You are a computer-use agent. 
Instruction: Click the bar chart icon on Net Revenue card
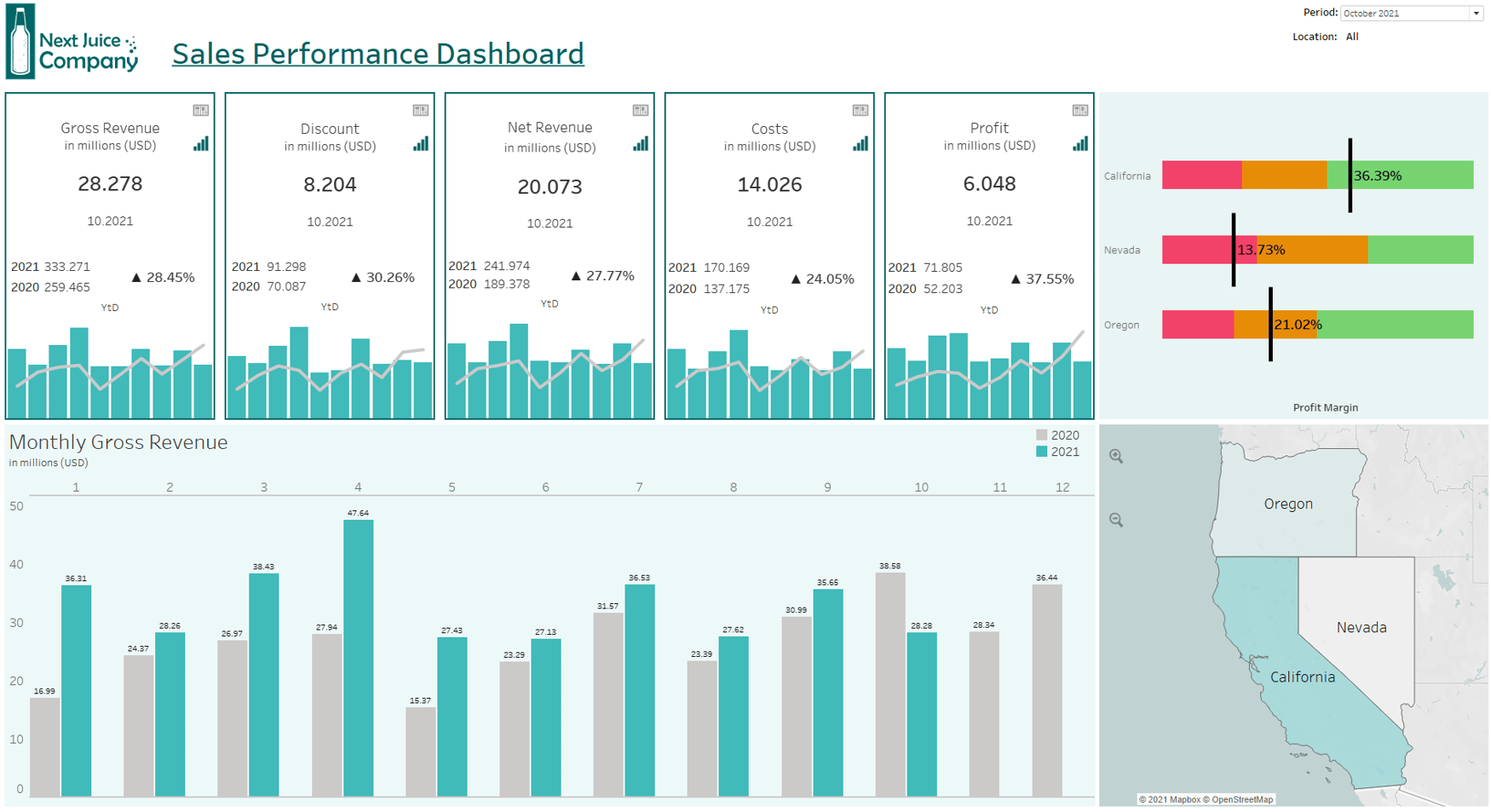click(641, 144)
